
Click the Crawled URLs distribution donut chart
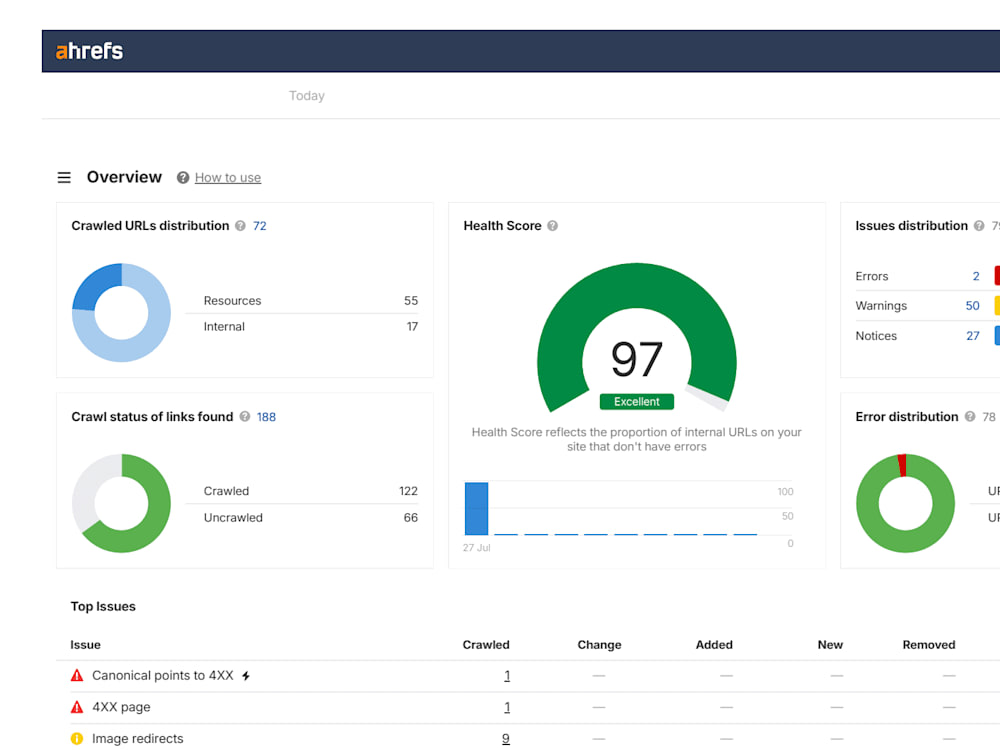tap(121, 312)
